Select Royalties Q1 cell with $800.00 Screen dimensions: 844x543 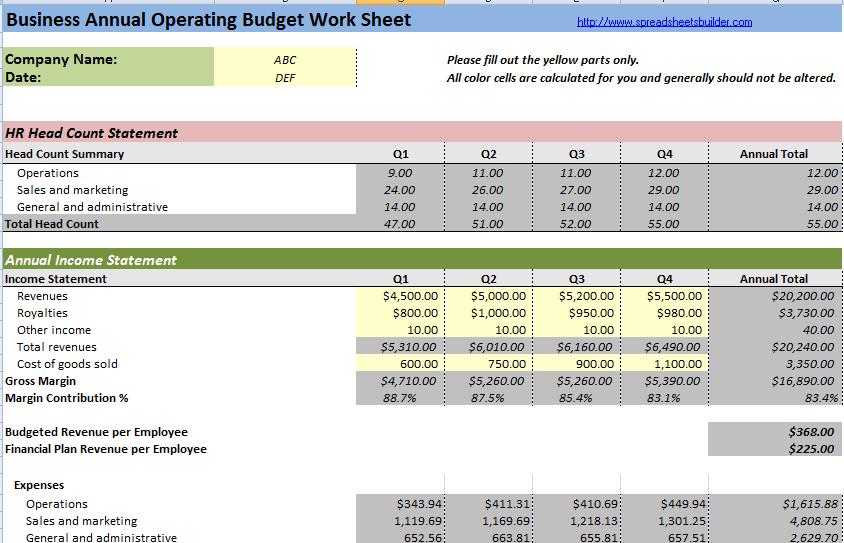pyautogui.click(x=400, y=313)
